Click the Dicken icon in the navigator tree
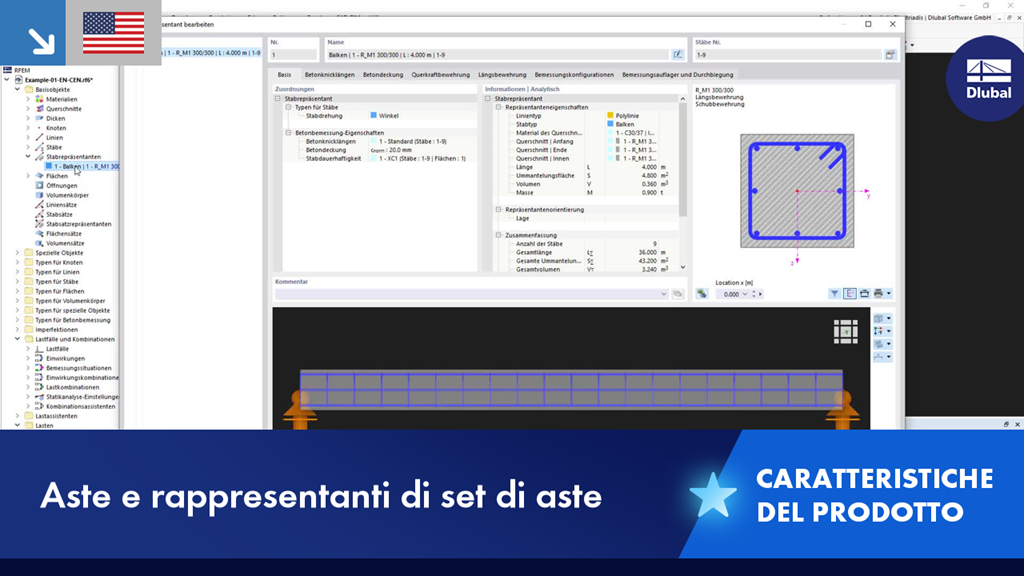Screen dimensions: 1024x576 click(39, 118)
